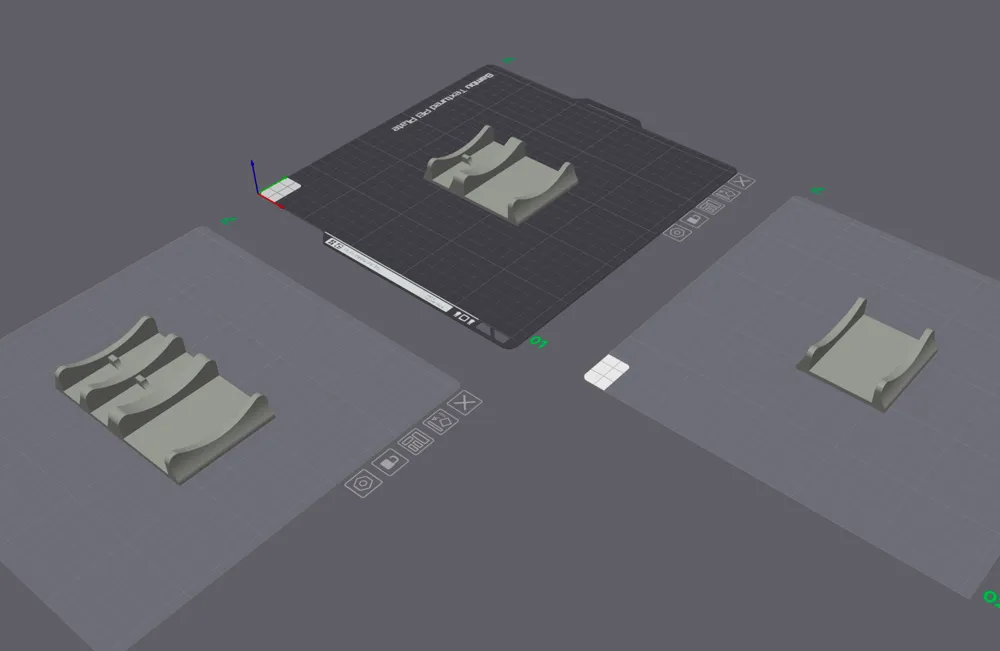Viewport: 1000px width, 651px height.
Task: Click the green 01 plate number label
Action: point(539,342)
